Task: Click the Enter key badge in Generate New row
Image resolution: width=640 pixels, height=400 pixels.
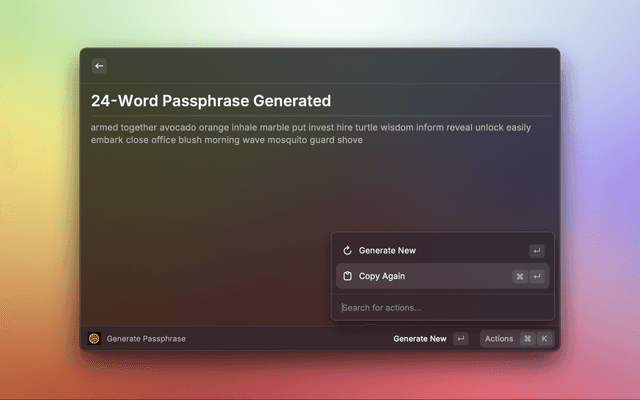Action: (x=537, y=251)
